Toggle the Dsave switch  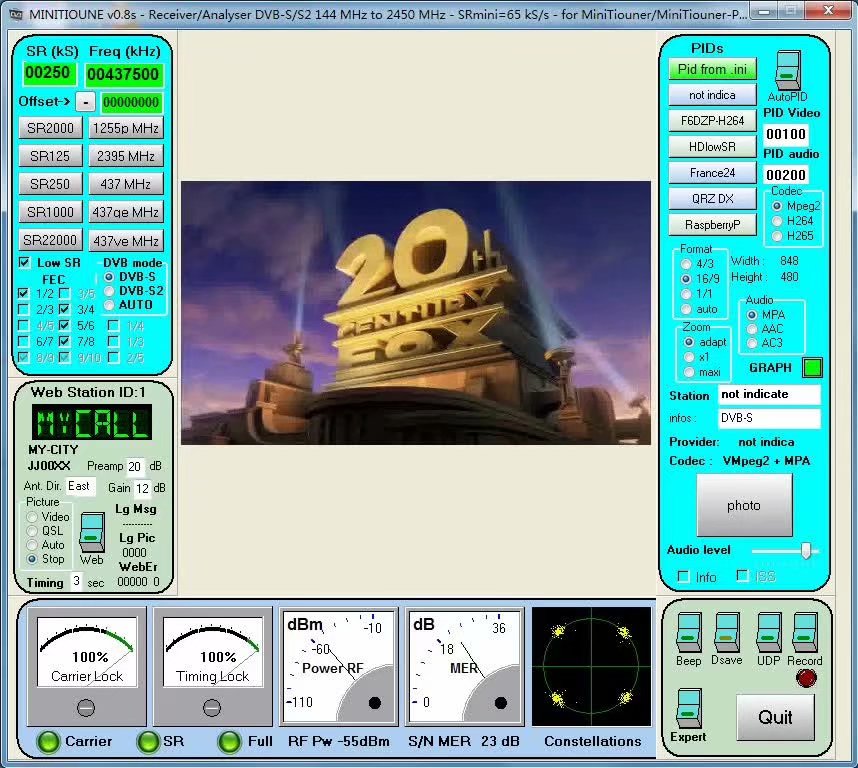click(726, 633)
